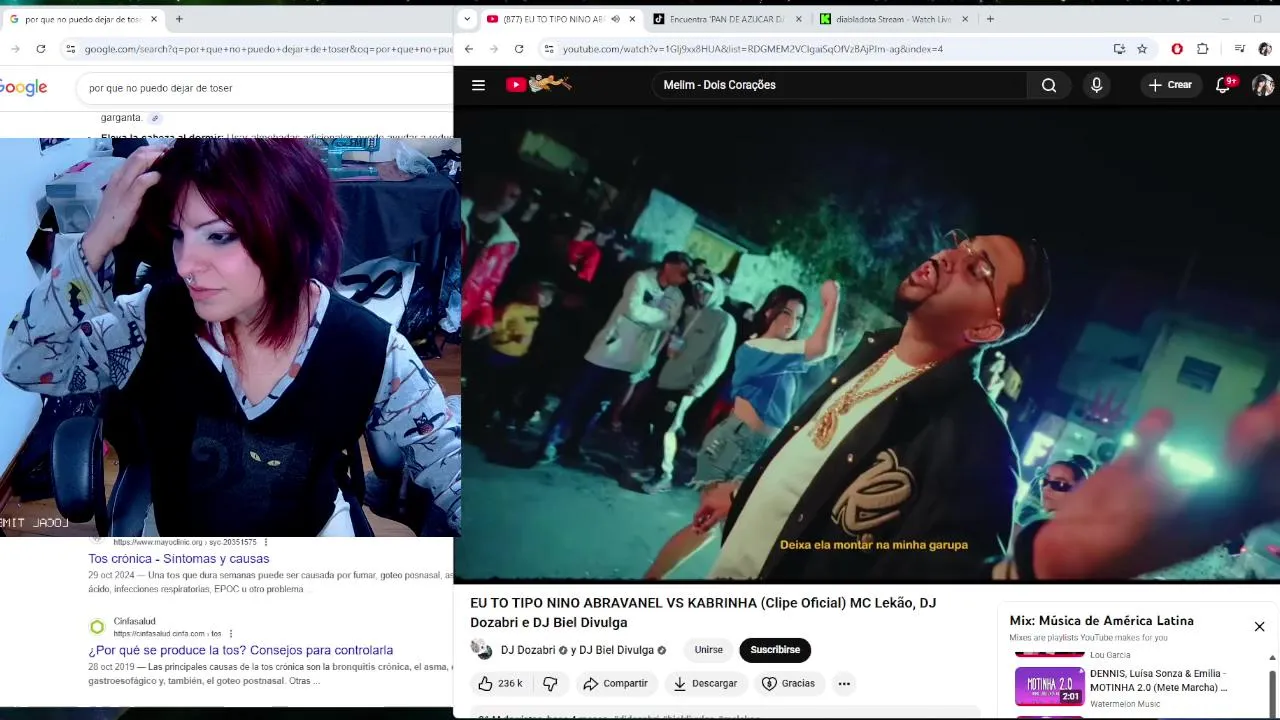Open DJ Biel Divulga channel link
1280x720 pixels.
pos(616,650)
